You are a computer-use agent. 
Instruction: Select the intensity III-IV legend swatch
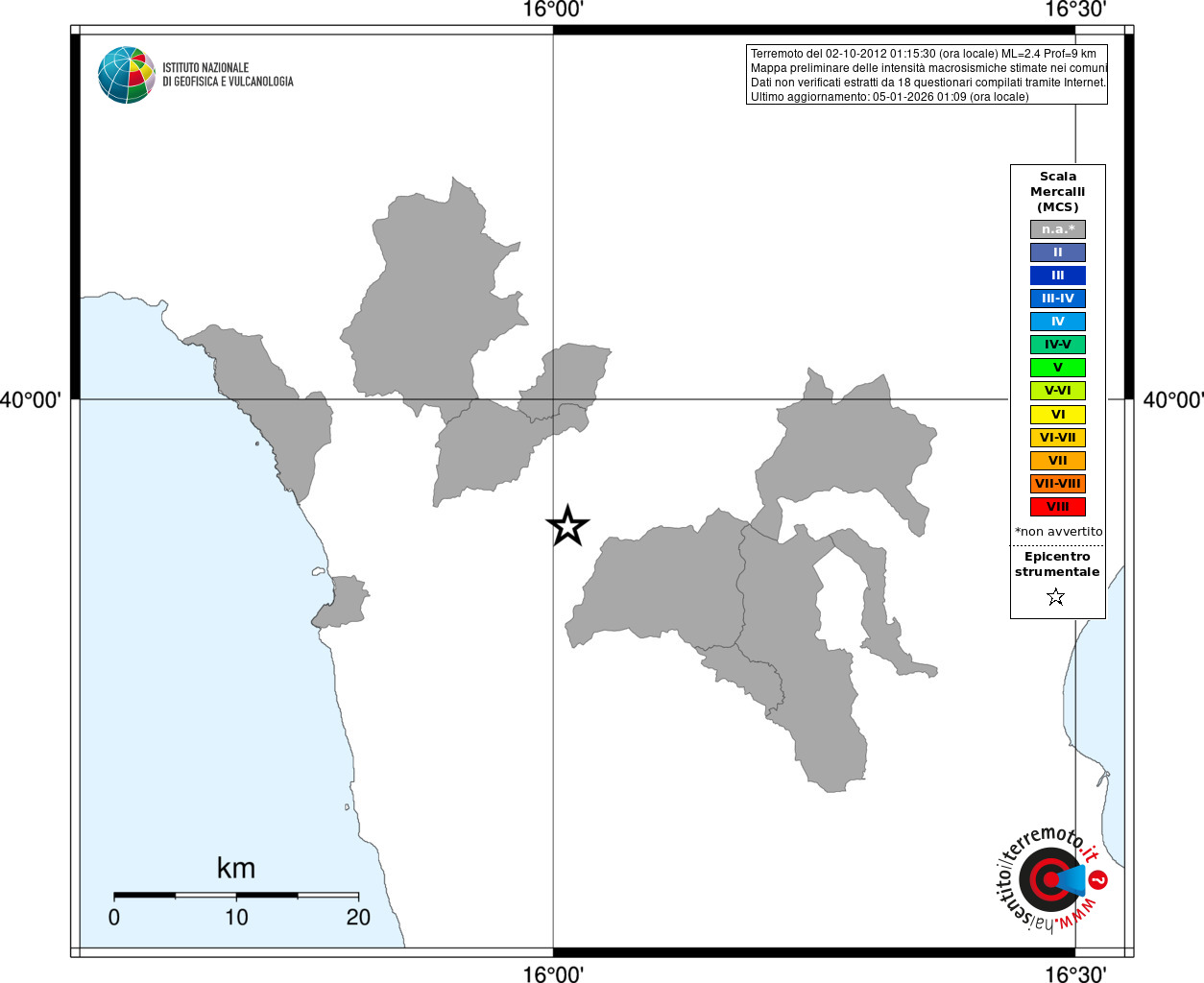coord(1058,299)
